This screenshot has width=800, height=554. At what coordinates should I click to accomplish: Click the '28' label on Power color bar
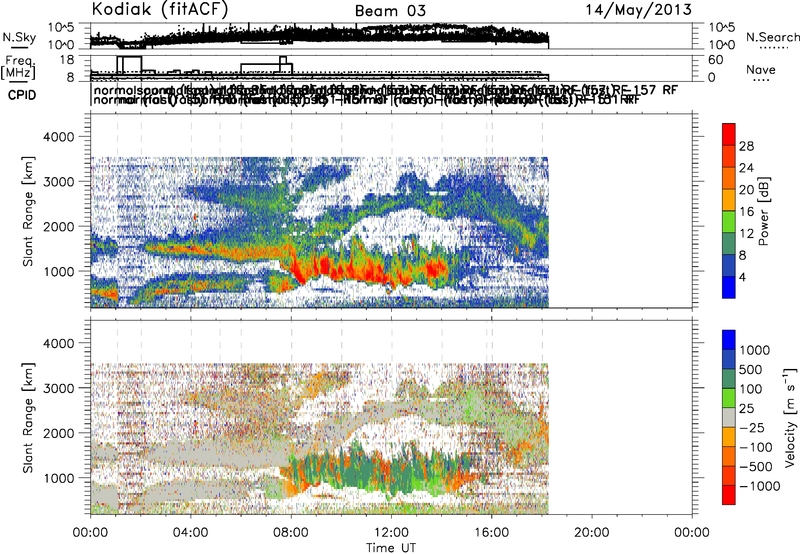pyautogui.click(x=746, y=146)
